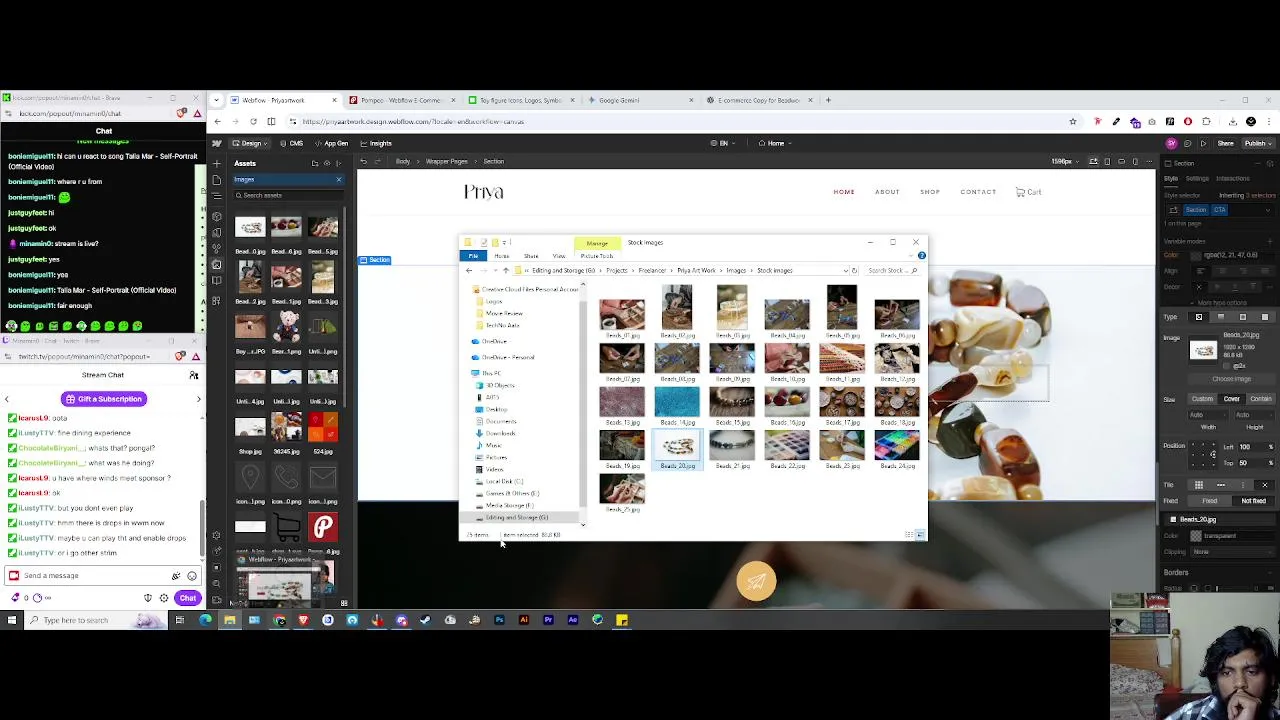Reload the Webflow page in the browser
The height and width of the screenshot is (720, 1280).
click(x=253, y=122)
